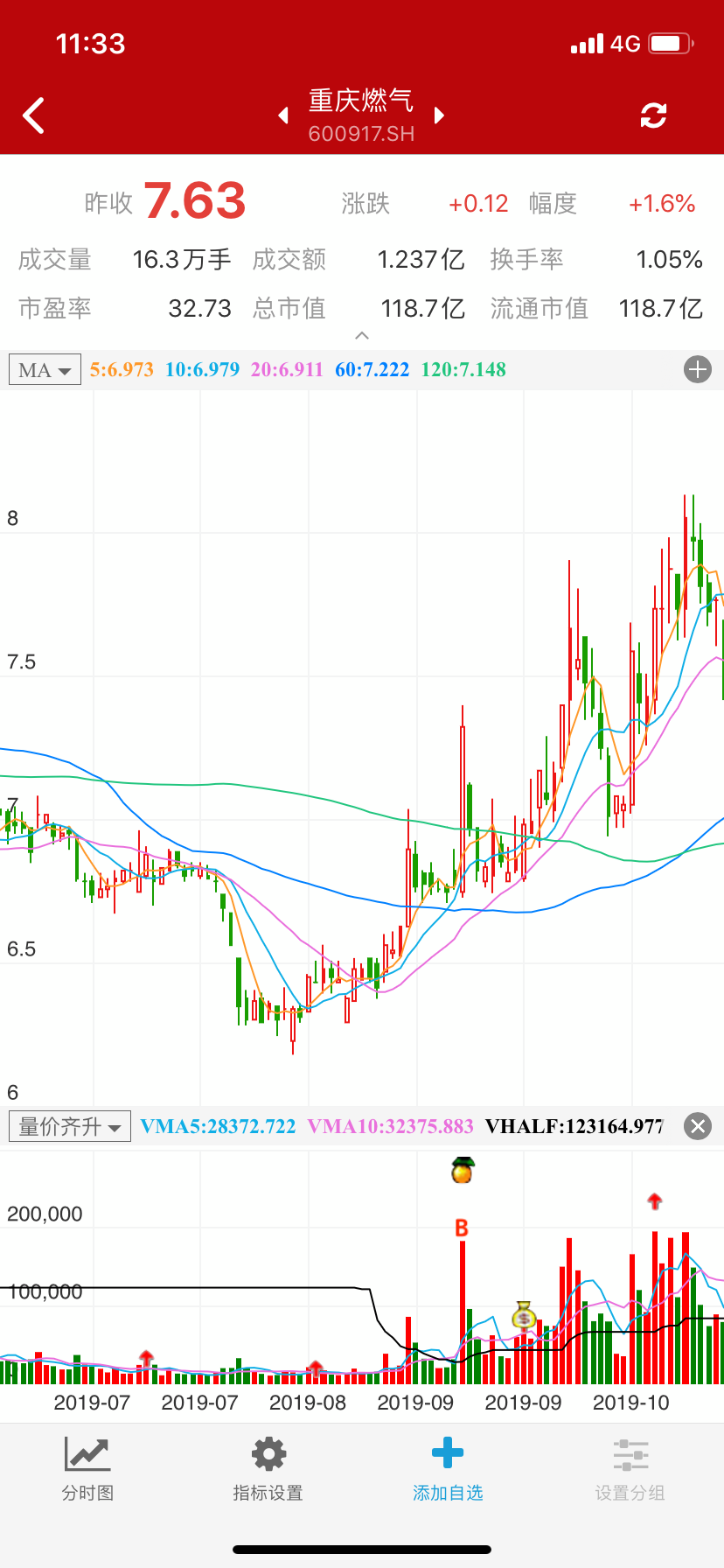Tap 添加自选 to add to watchlist
This screenshot has width=724, height=1568.
click(x=448, y=1471)
